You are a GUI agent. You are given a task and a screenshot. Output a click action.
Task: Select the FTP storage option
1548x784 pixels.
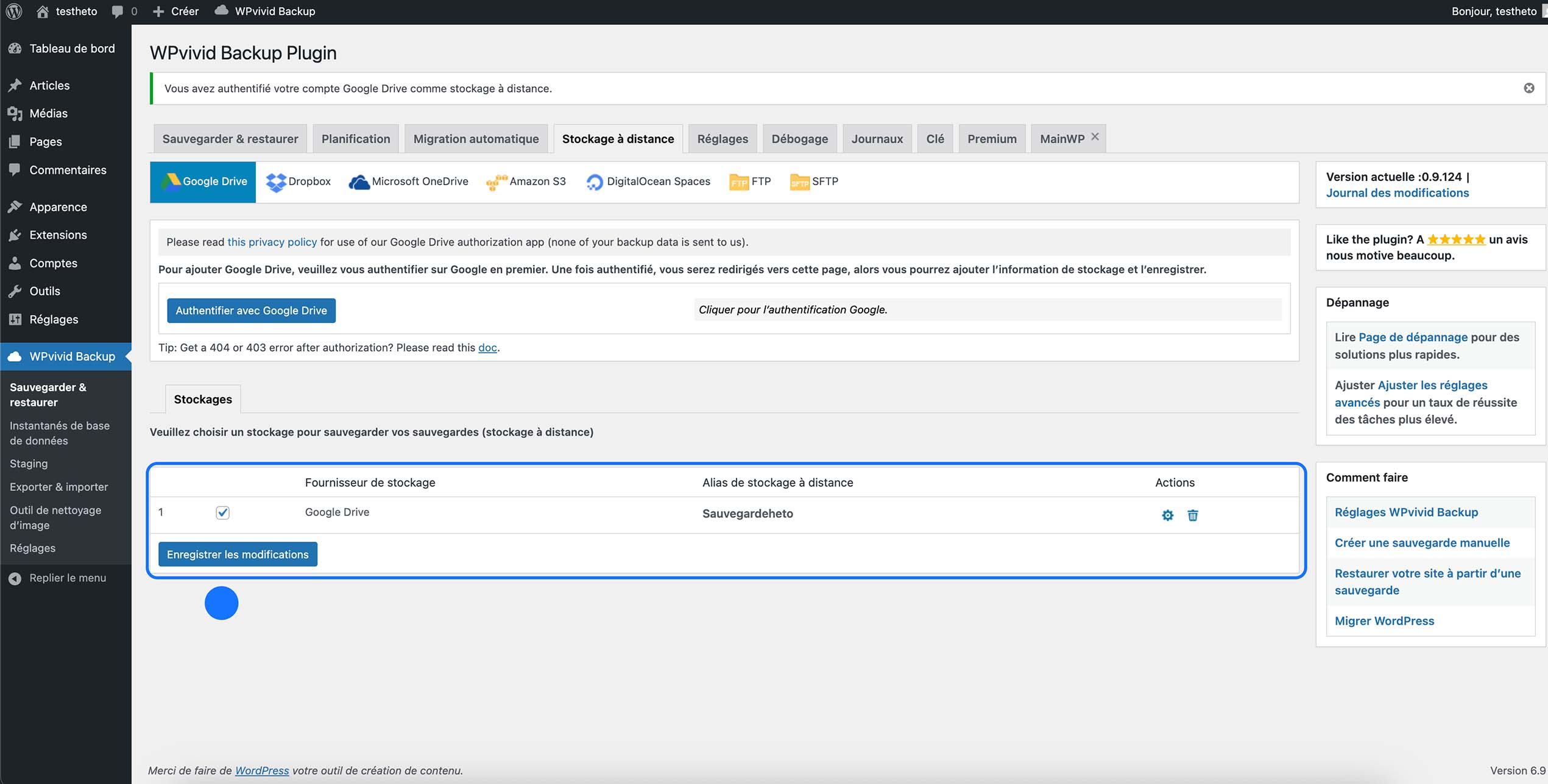(x=750, y=181)
